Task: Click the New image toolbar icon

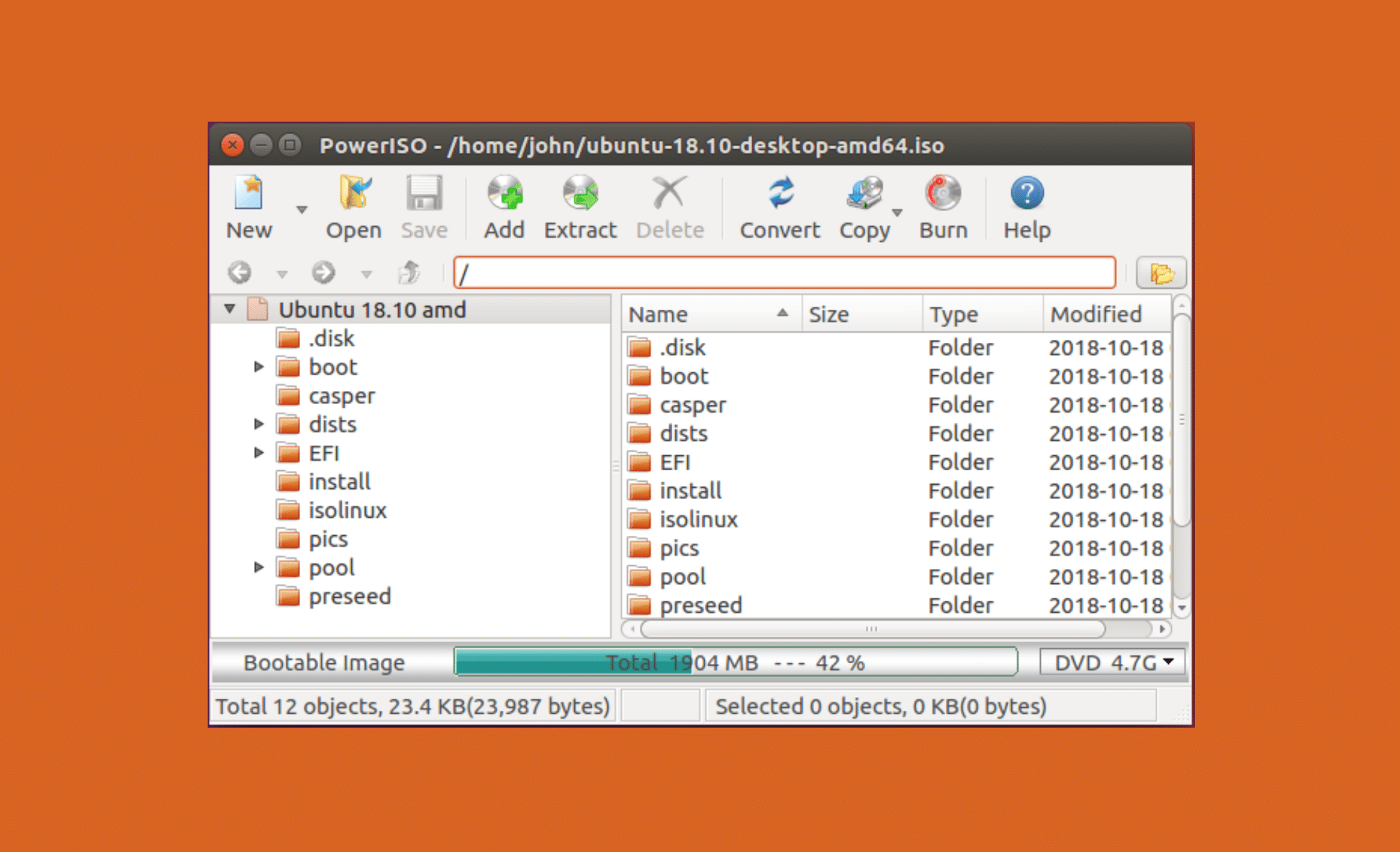Action: click(249, 194)
